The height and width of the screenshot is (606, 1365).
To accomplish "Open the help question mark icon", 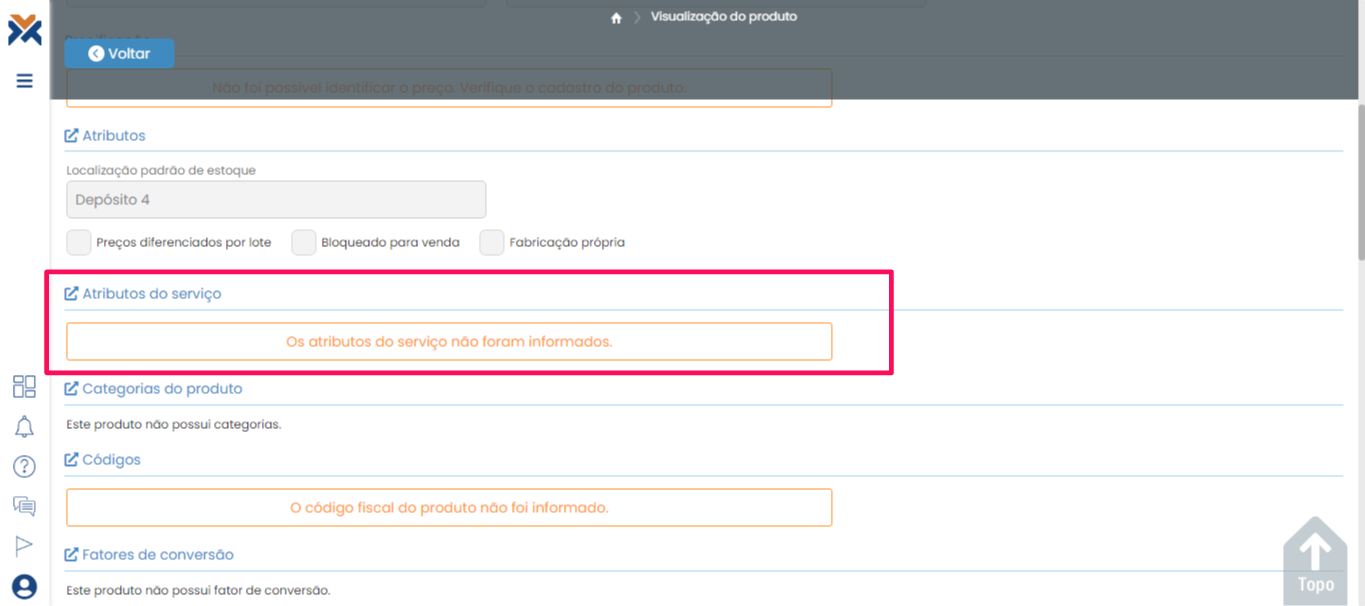I will pyautogui.click(x=24, y=466).
